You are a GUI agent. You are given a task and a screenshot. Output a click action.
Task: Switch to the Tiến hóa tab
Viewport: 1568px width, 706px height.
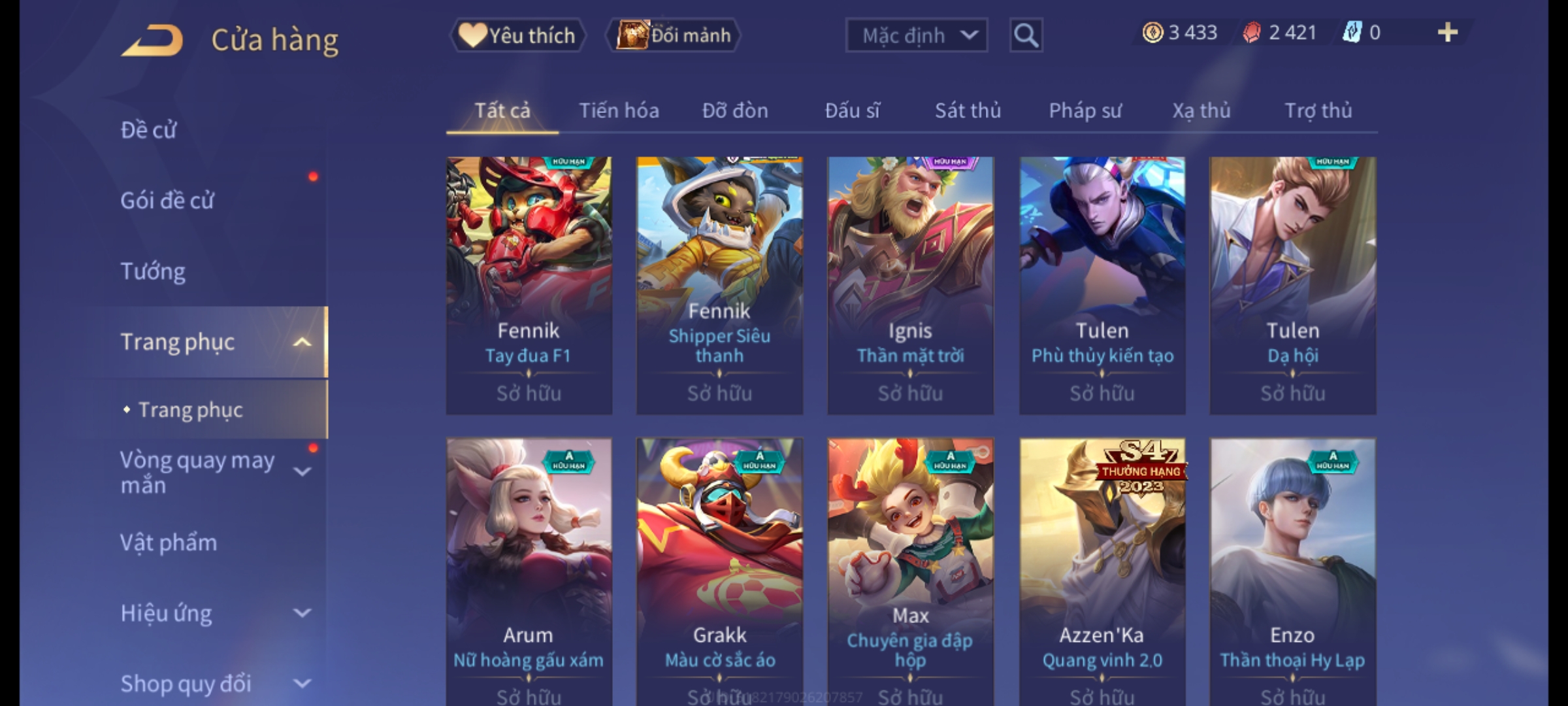pyautogui.click(x=619, y=111)
